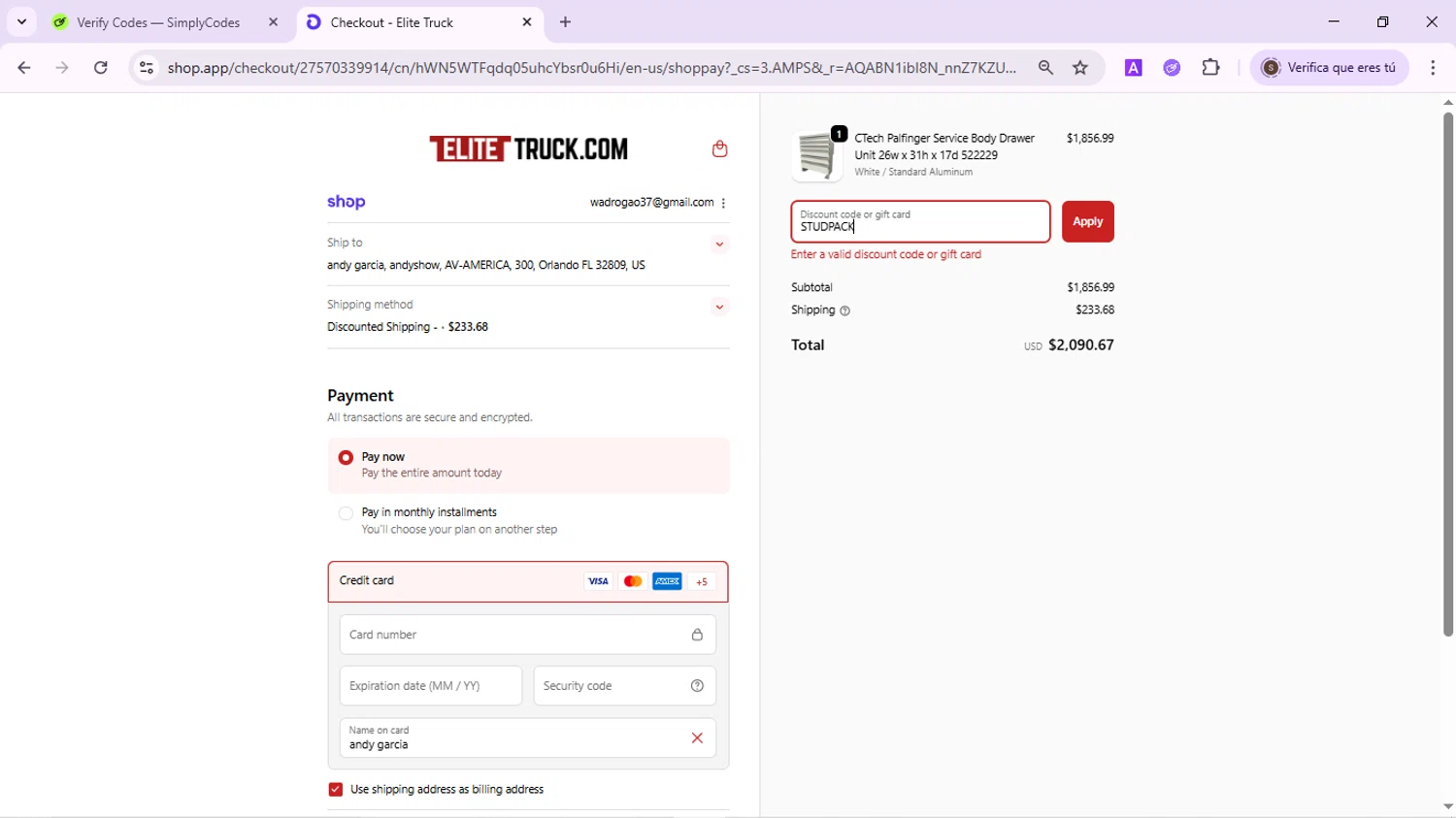The width and height of the screenshot is (1456, 818).
Task: Click the ship-to address text line
Action: (486, 265)
